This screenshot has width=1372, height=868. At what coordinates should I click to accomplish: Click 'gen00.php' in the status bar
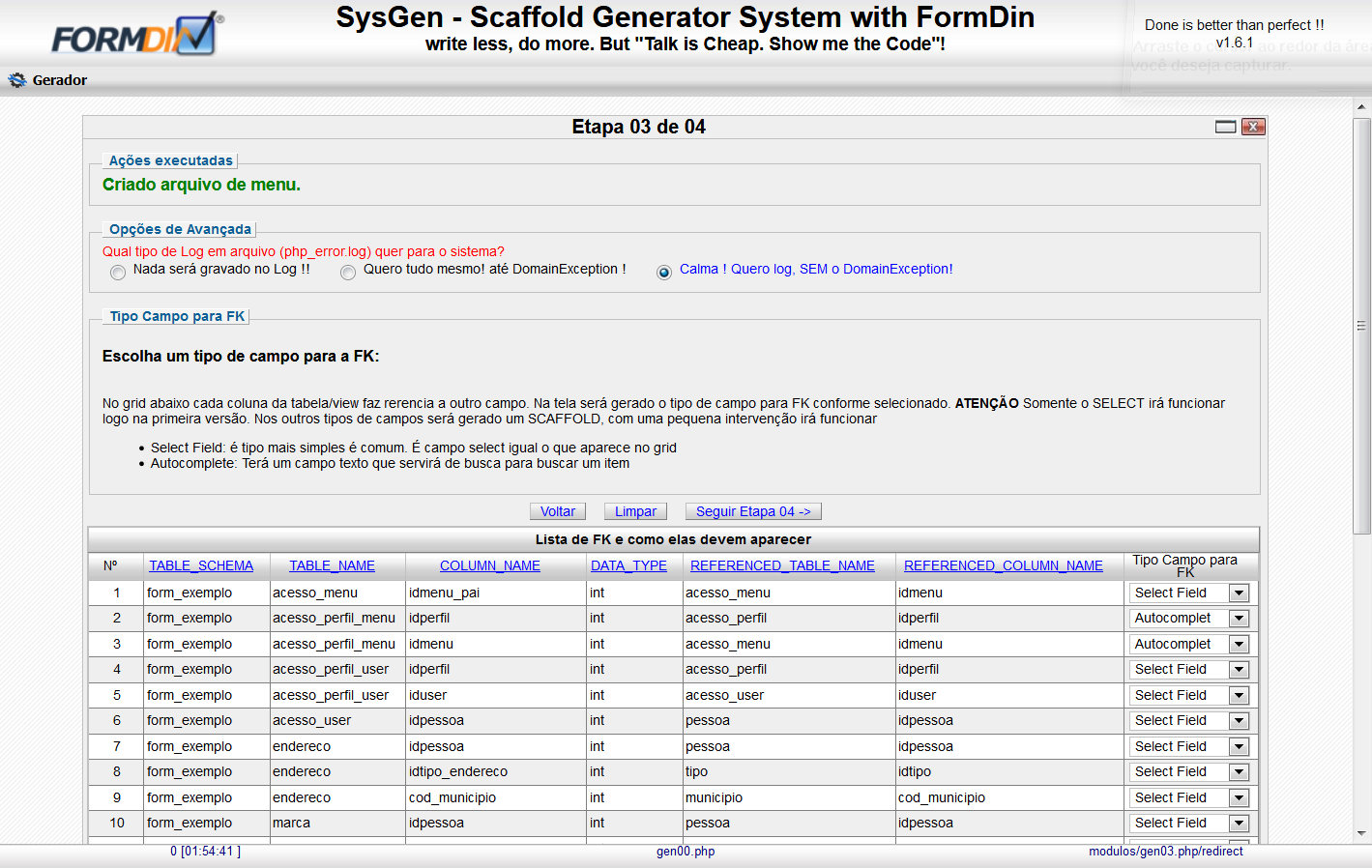pos(686,852)
